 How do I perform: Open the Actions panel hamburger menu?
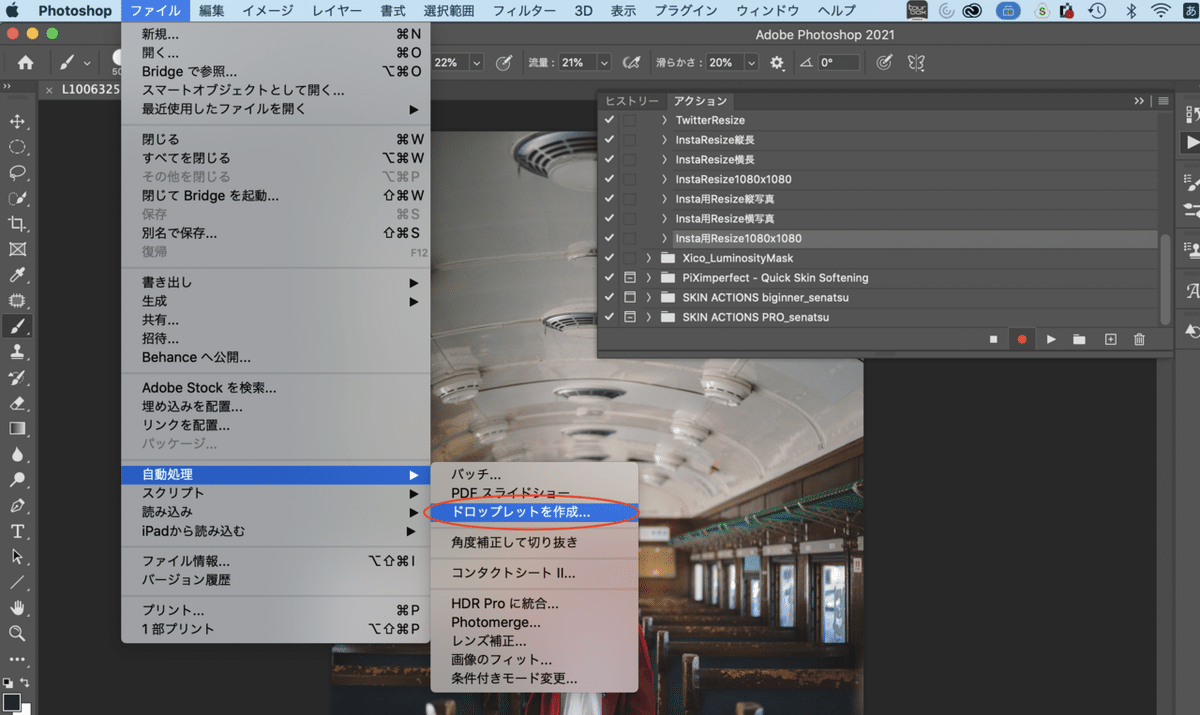pos(1163,101)
